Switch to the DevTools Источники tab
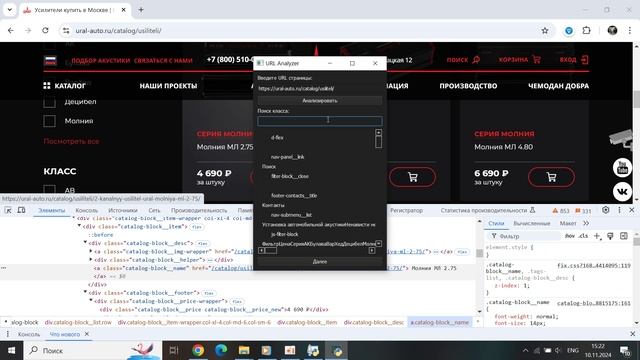Screen dimensions: 640x360 pos(123,211)
